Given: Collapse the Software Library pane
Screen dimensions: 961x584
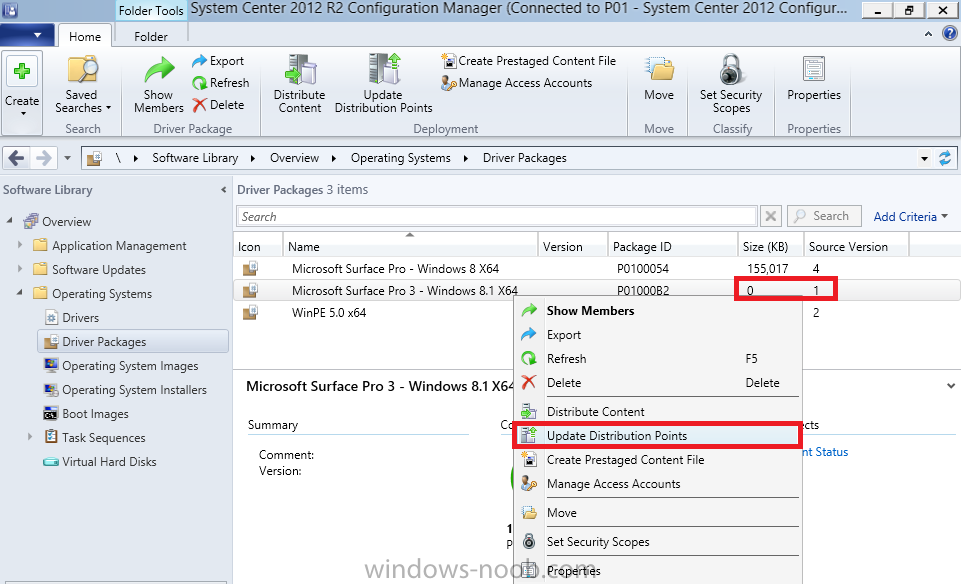Looking at the screenshot, I should pos(224,190).
